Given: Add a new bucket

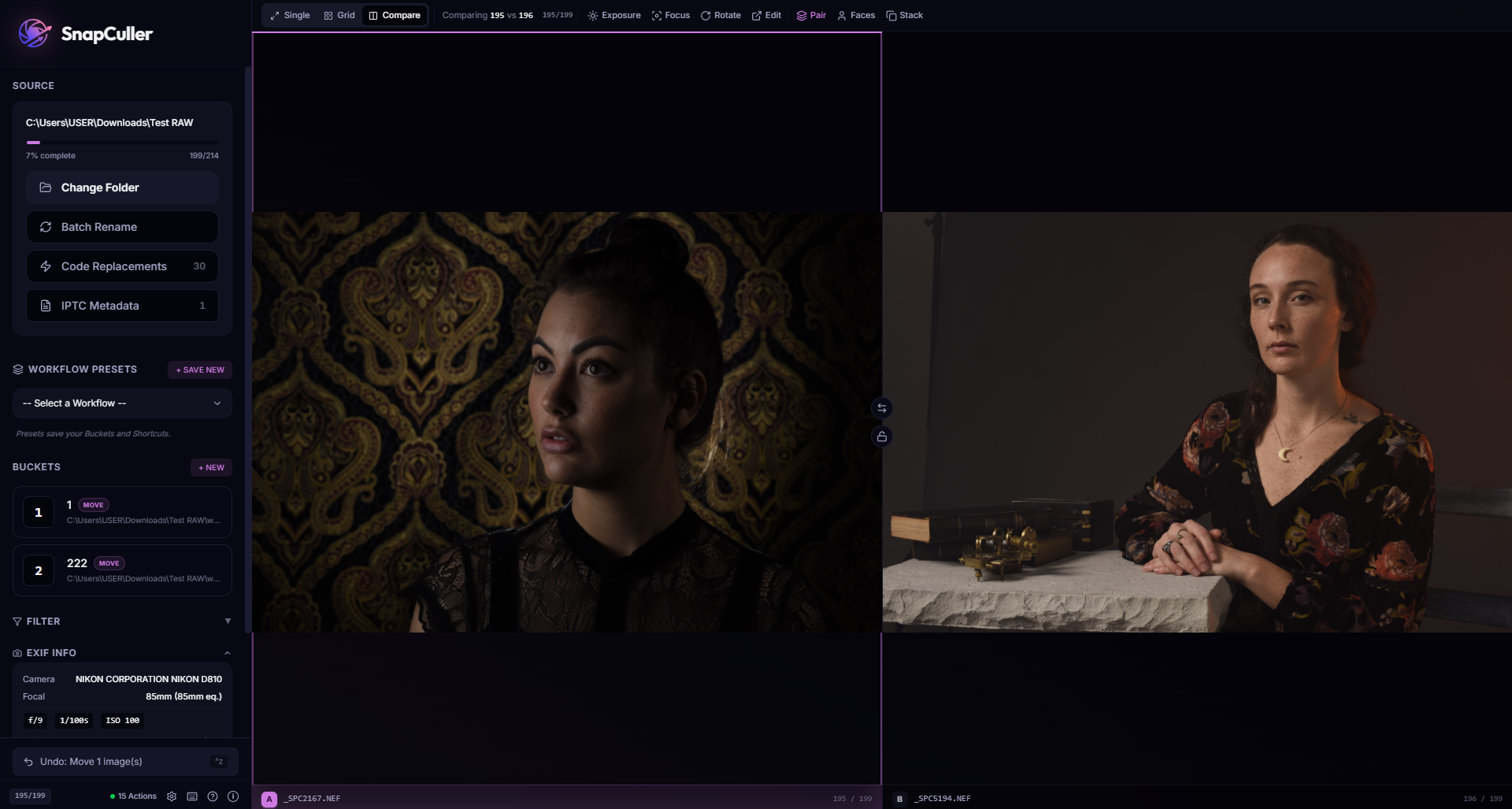Looking at the screenshot, I should click(211, 467).
